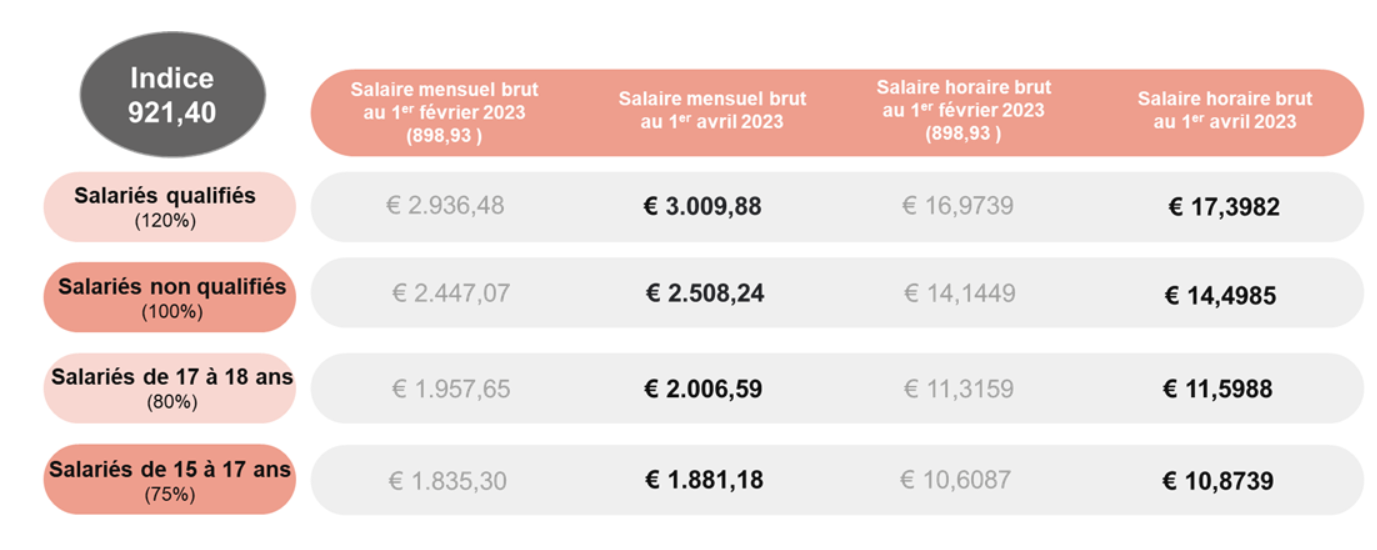Click the € 1.881,18 monthly salary value

pos(703,480)
